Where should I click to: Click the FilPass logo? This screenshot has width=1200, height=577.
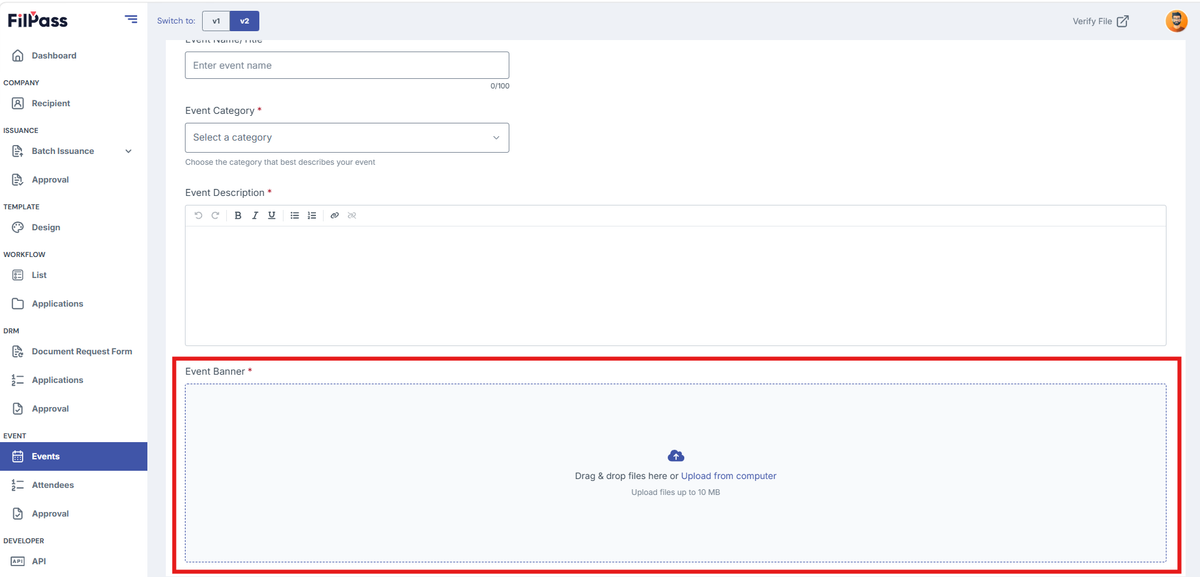pyautogui.click(x=38, y=20)
